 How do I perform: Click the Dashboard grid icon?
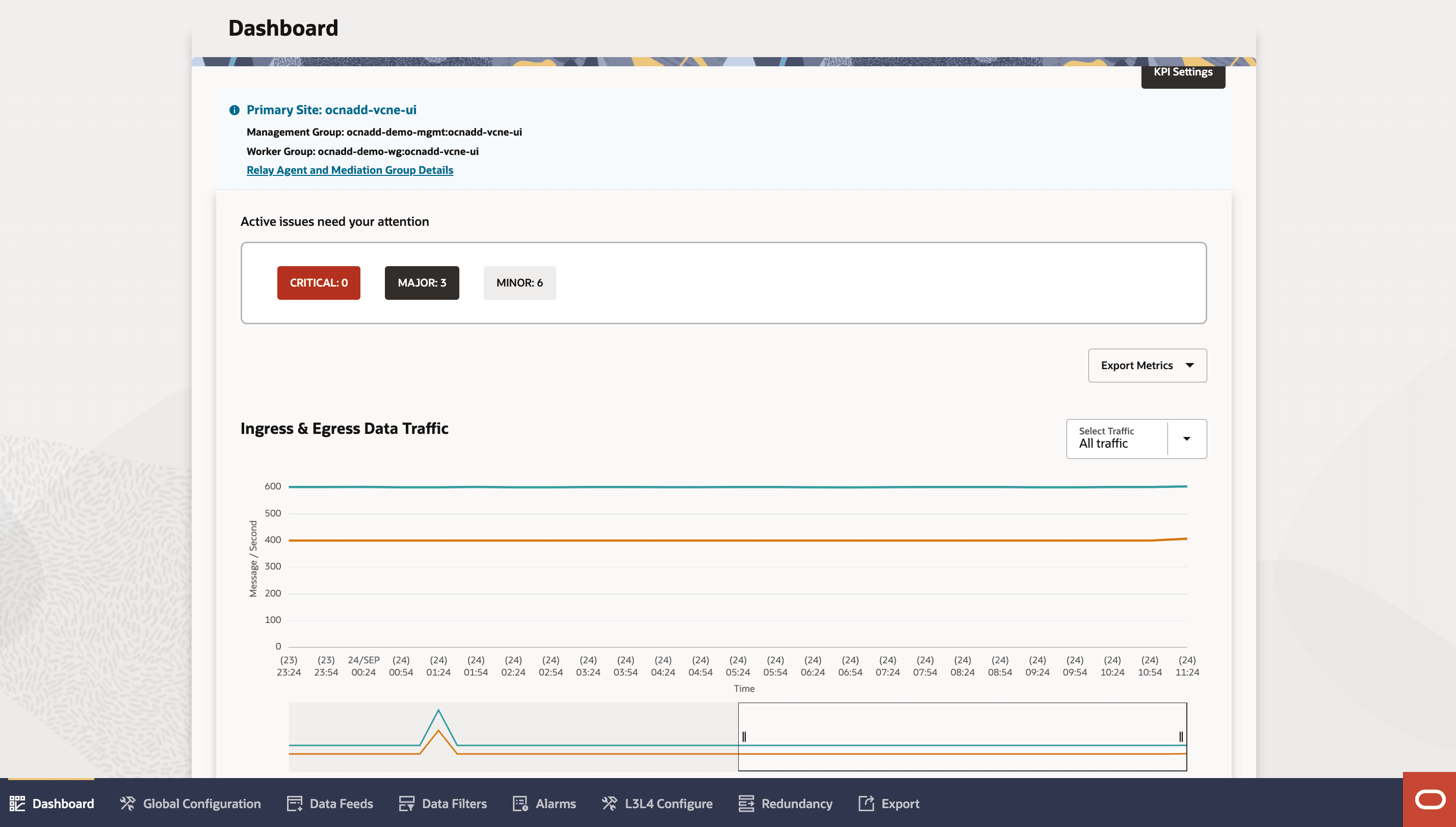tap(17, 803)
